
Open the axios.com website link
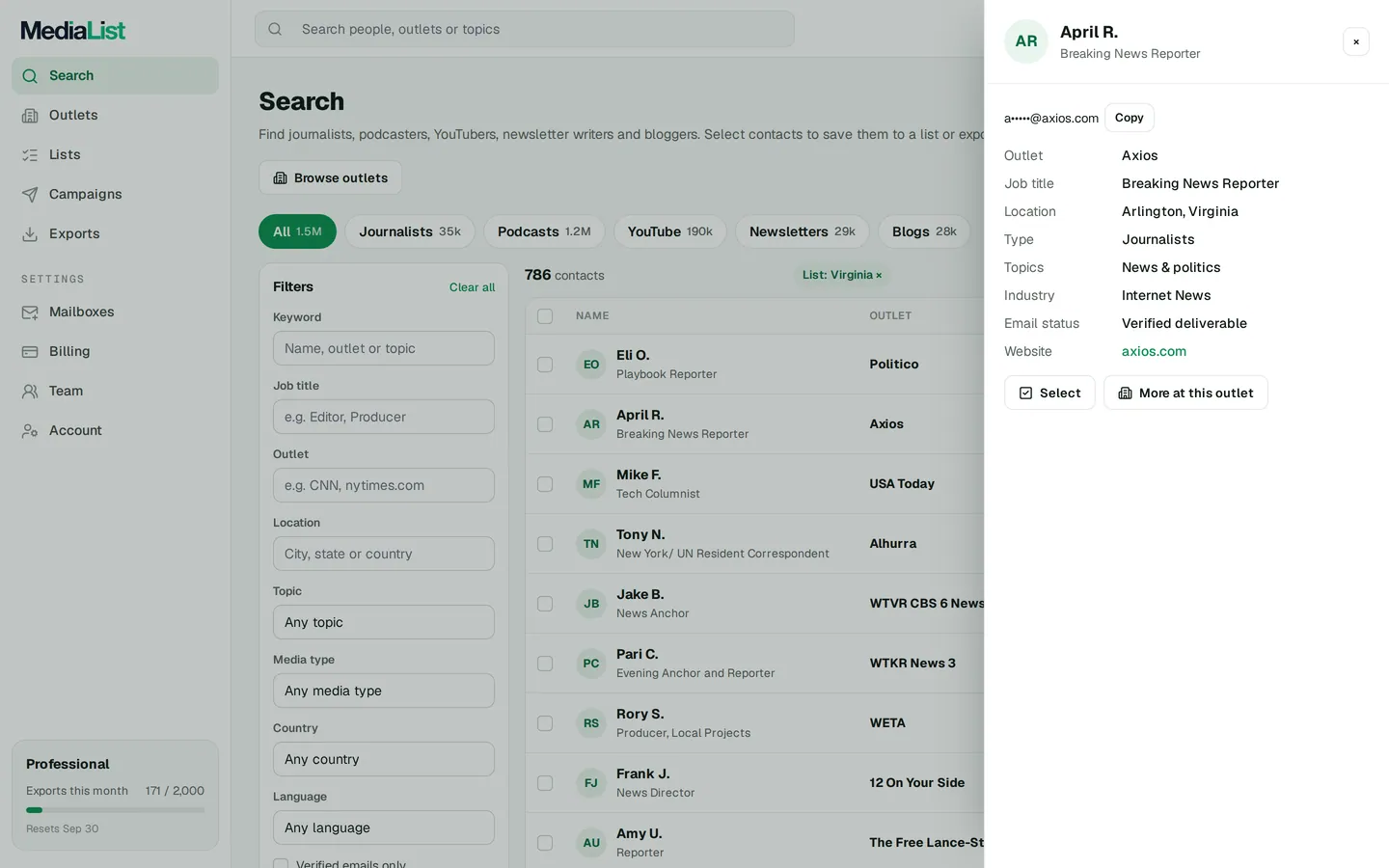(1154, 351)
